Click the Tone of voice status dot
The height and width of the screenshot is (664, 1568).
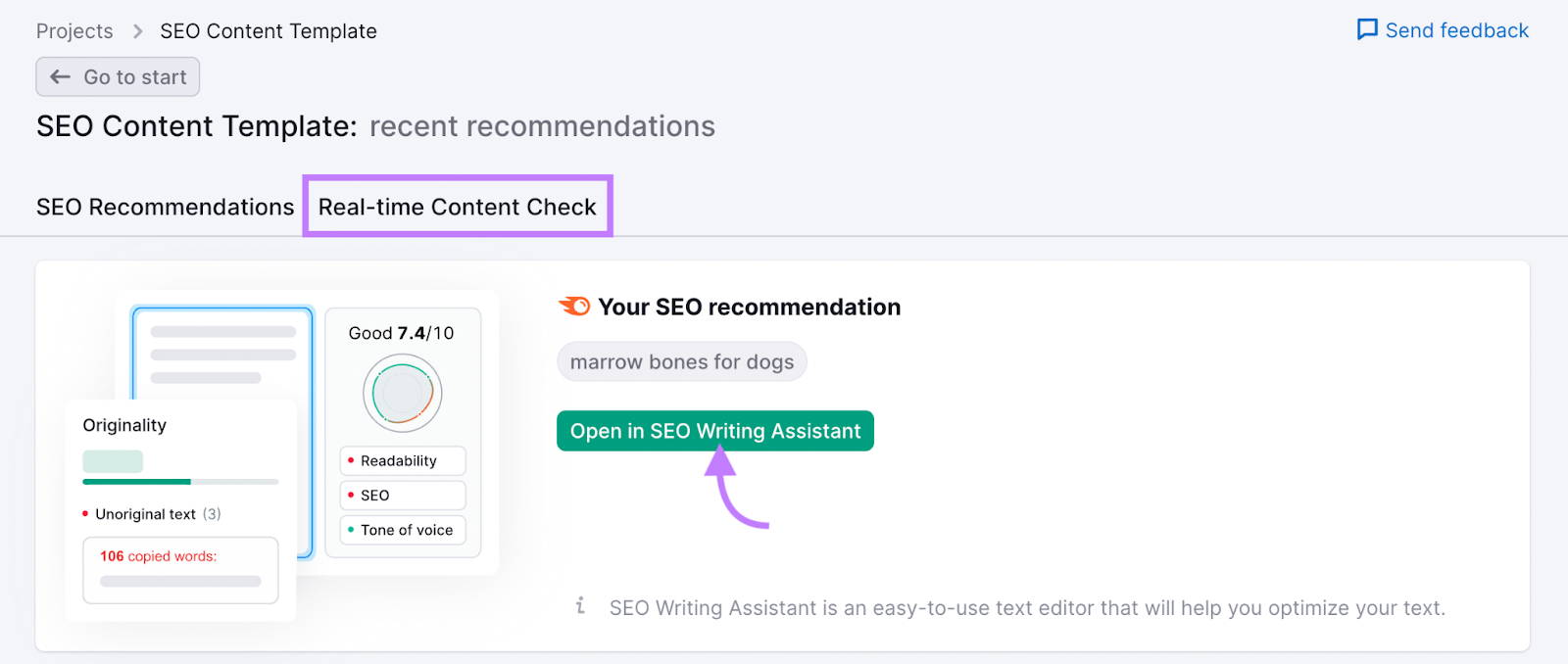point(351,530)
